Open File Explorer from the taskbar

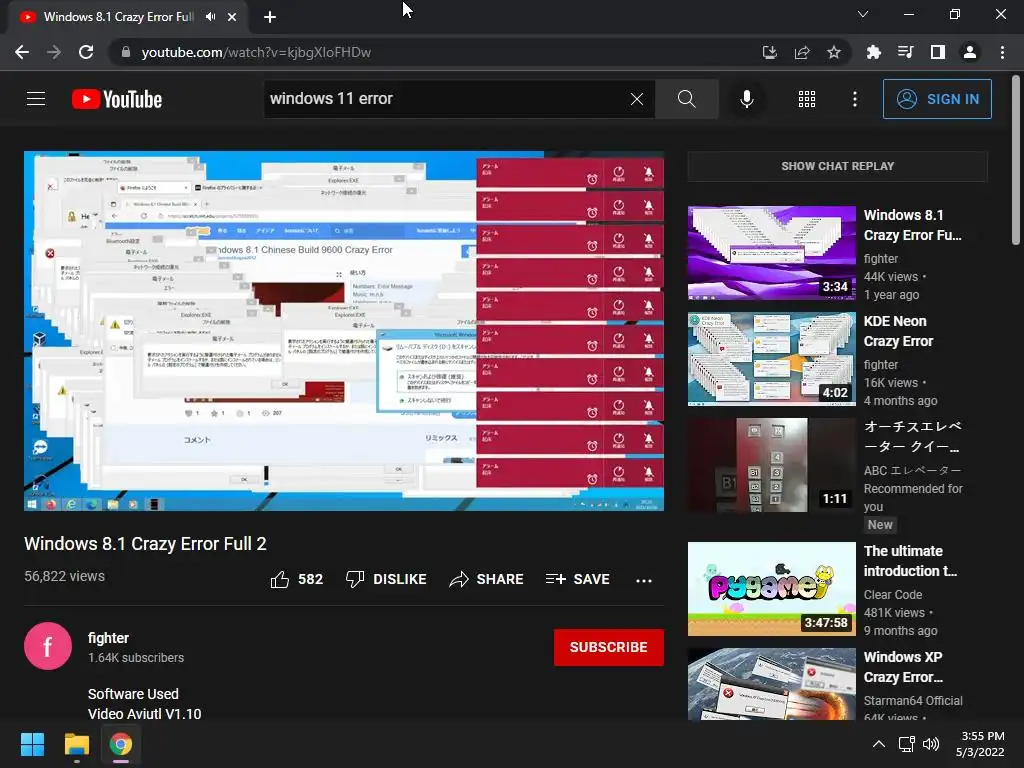(76, 744)
